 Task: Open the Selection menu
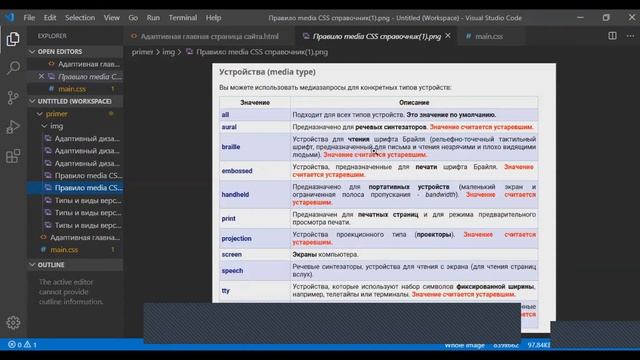click(x=80, y=18)
